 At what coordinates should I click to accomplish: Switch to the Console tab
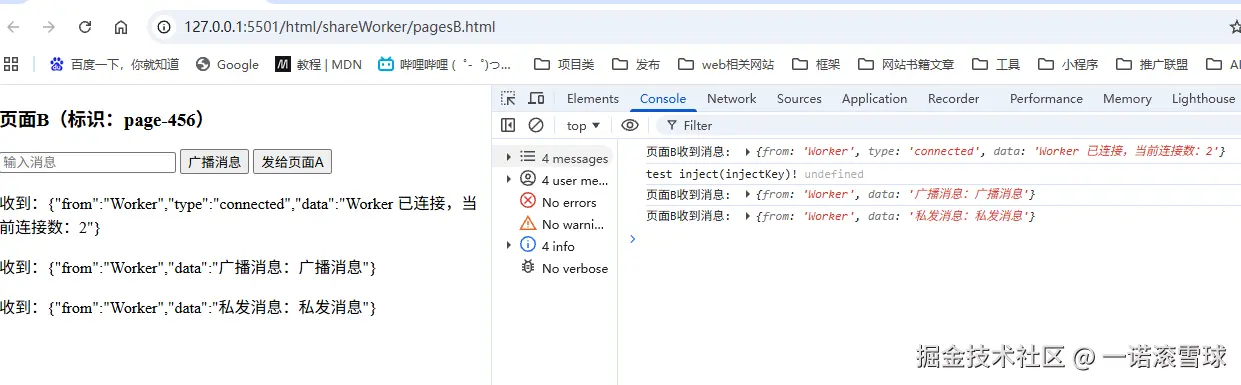click(663, 98)
